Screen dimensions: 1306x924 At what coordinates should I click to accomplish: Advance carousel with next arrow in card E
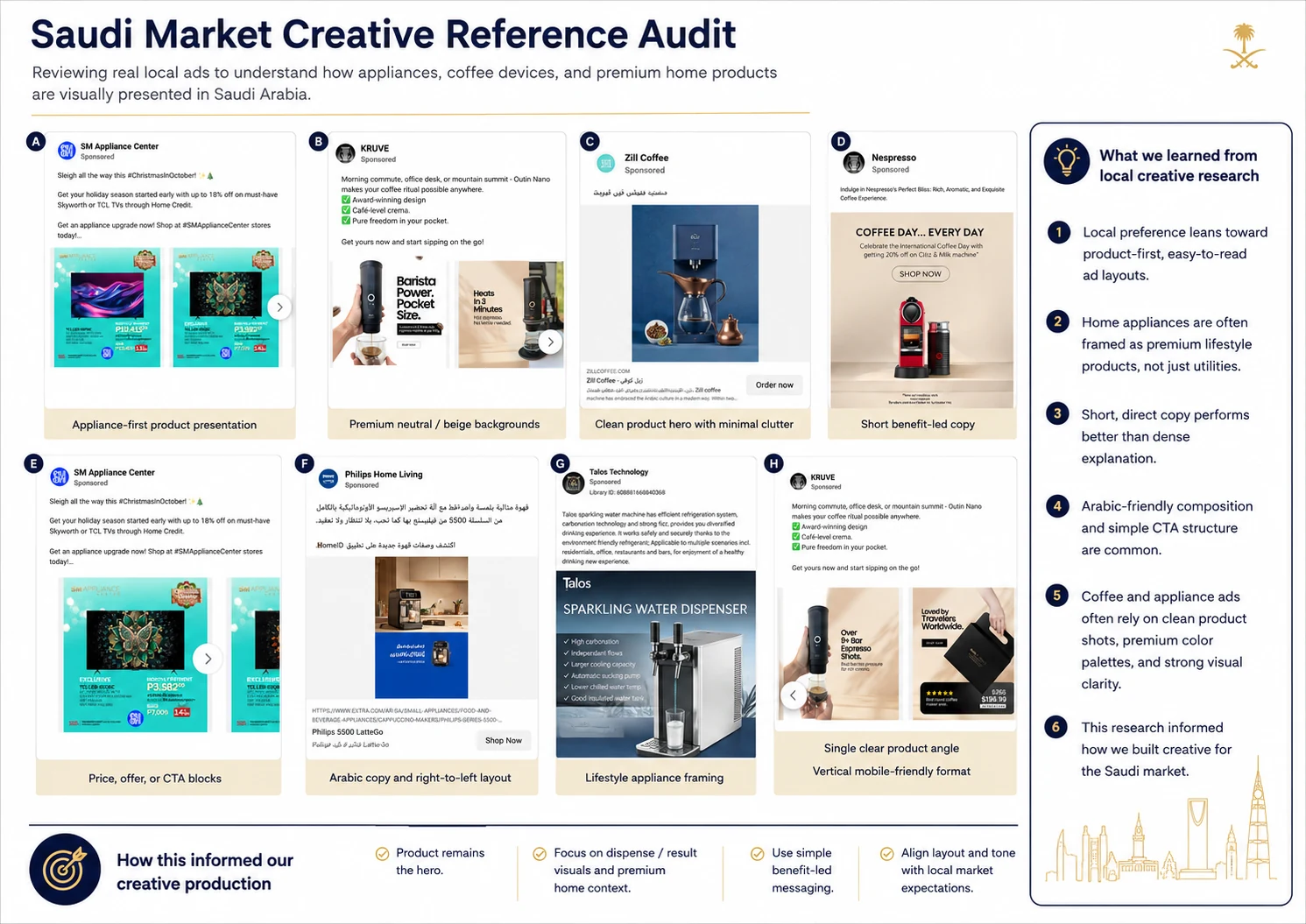point(208,659)
